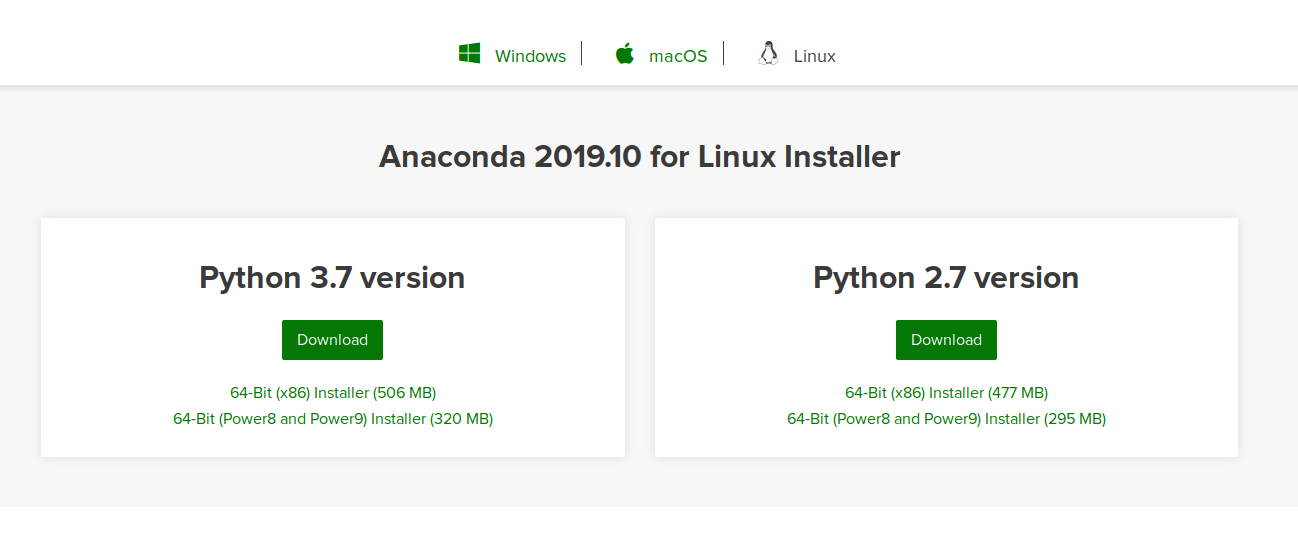The height and width of the screenshot is (553, 1298).
Task: Switch to the Windows tab label
Action: [530, 56]
